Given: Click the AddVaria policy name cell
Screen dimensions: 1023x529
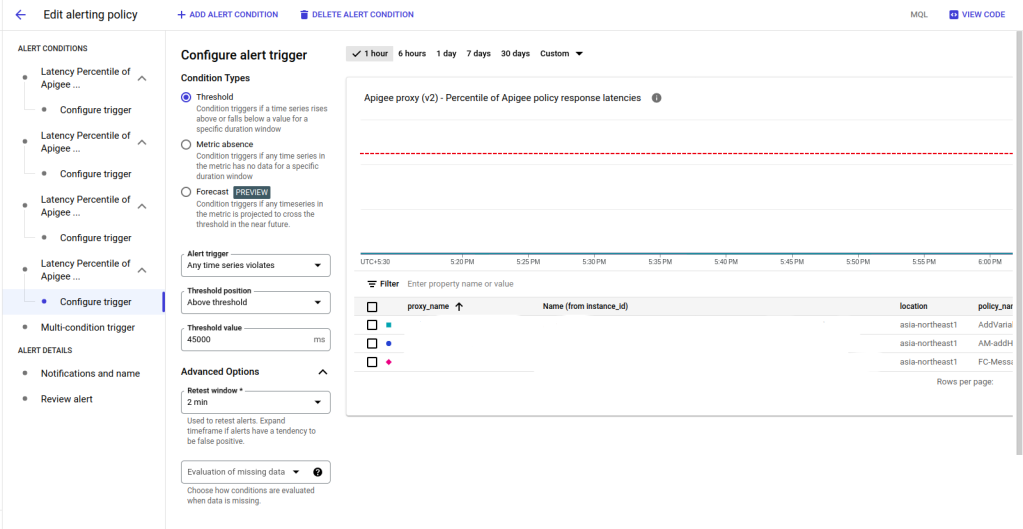Looking at the screenshot, I should tap(996, 325).
